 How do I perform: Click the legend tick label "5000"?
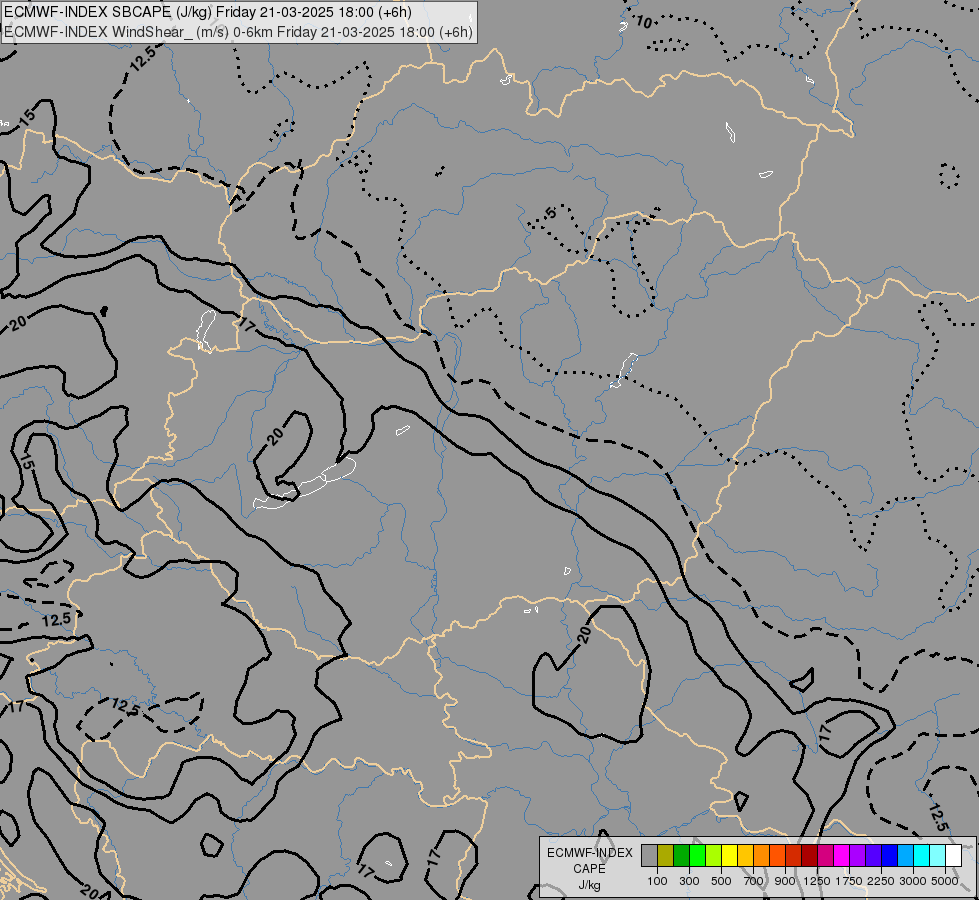945,881
